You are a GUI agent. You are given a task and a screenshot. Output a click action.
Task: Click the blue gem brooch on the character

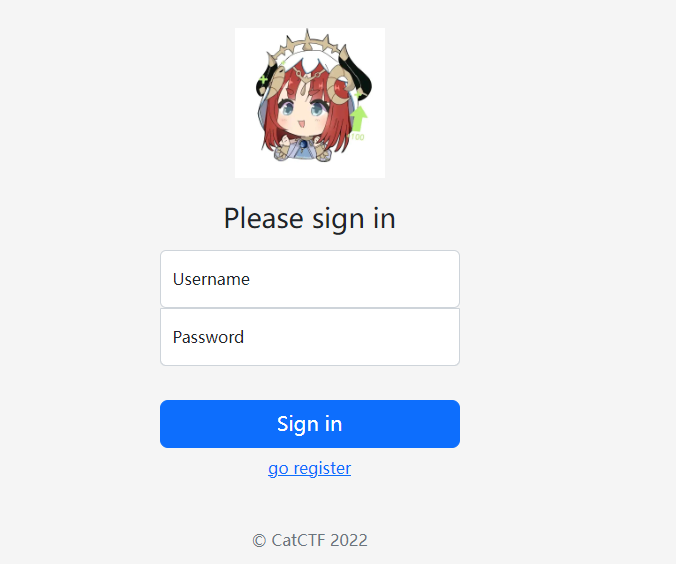click(304, 144)
